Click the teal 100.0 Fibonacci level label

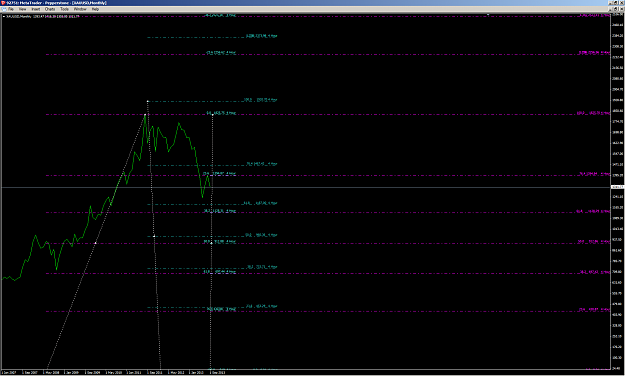click(x=260, y=100)
